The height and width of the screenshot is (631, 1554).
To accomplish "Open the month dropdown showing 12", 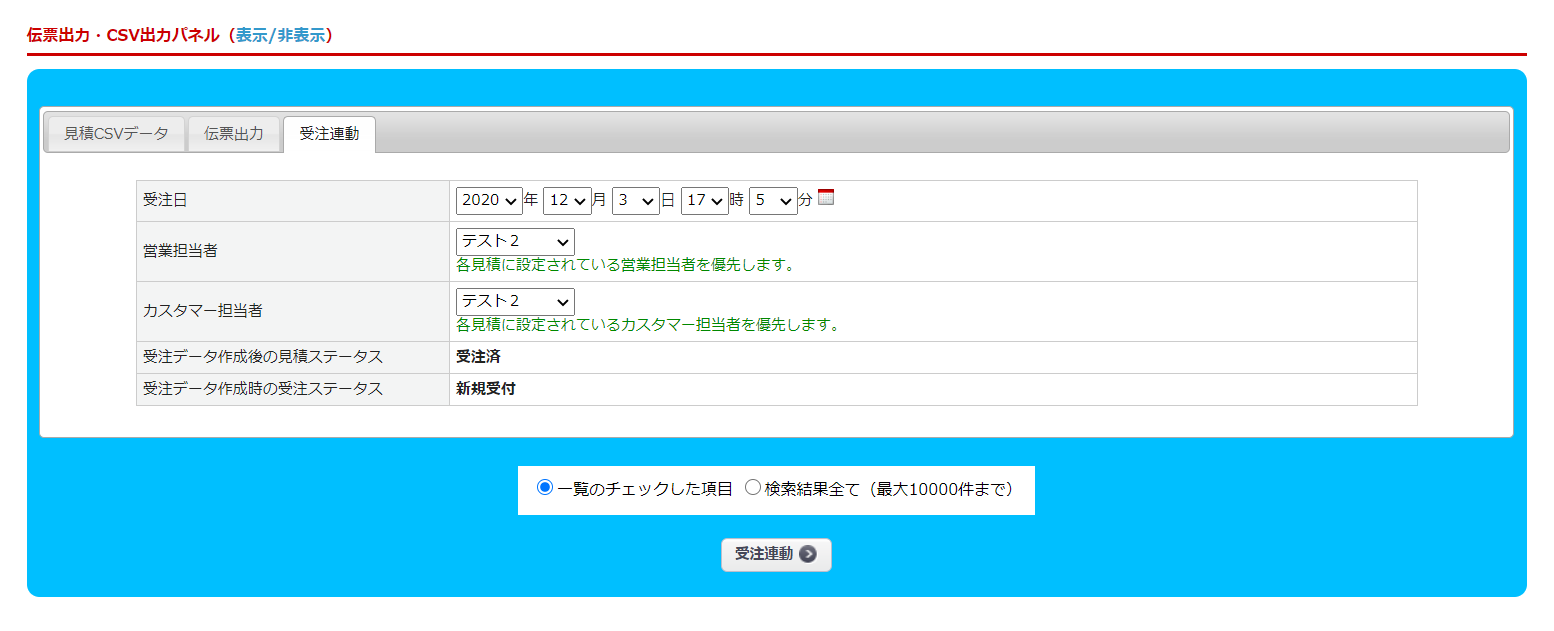I will coord(567,200).
